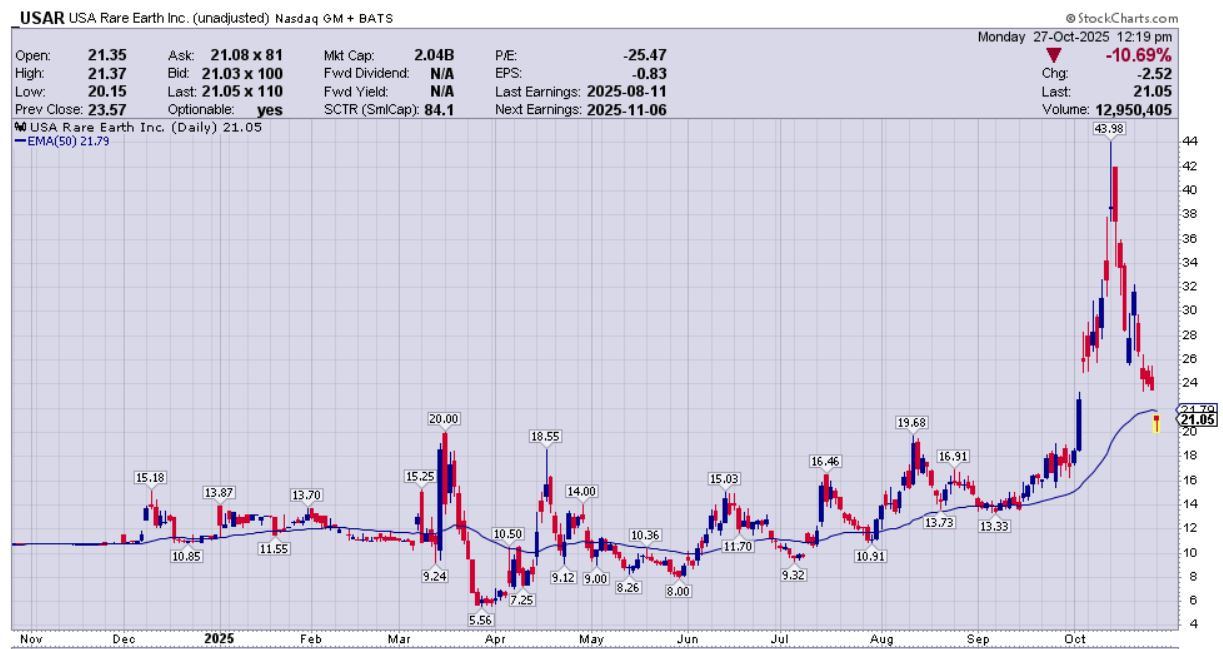Click the 11.55 January low price label
1223x649 pixels.
274,548
